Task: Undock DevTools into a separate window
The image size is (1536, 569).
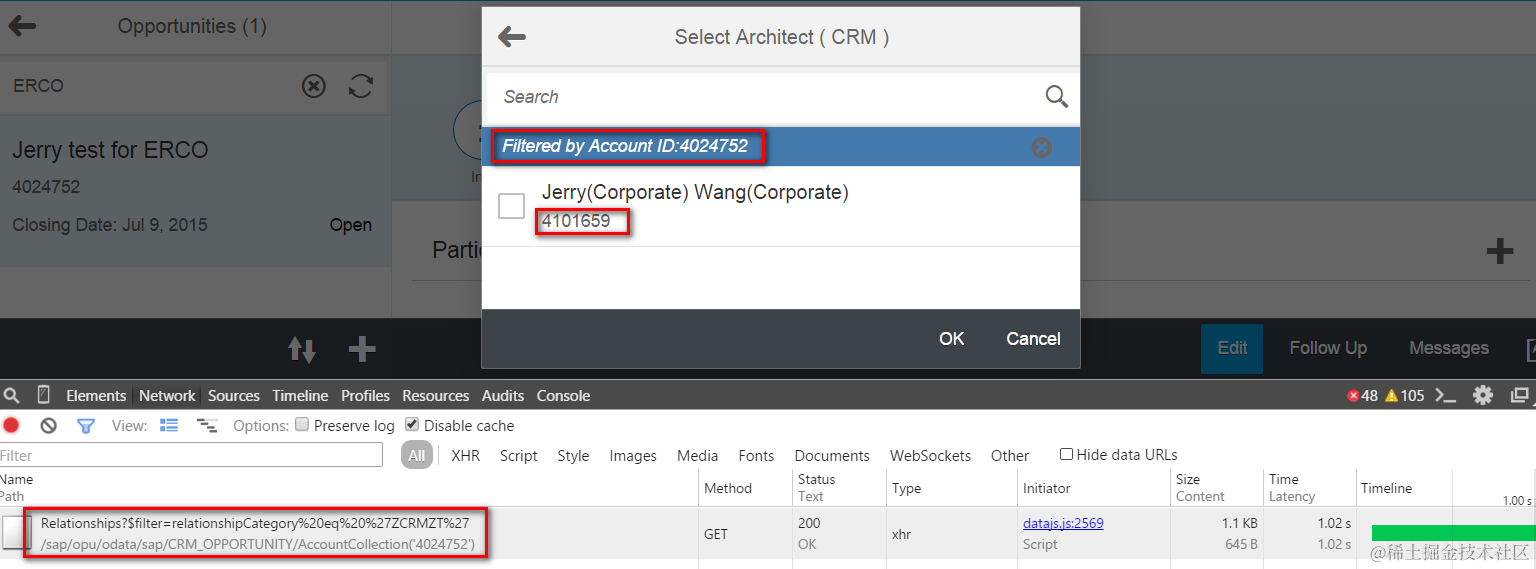Action: point(1519,395)
